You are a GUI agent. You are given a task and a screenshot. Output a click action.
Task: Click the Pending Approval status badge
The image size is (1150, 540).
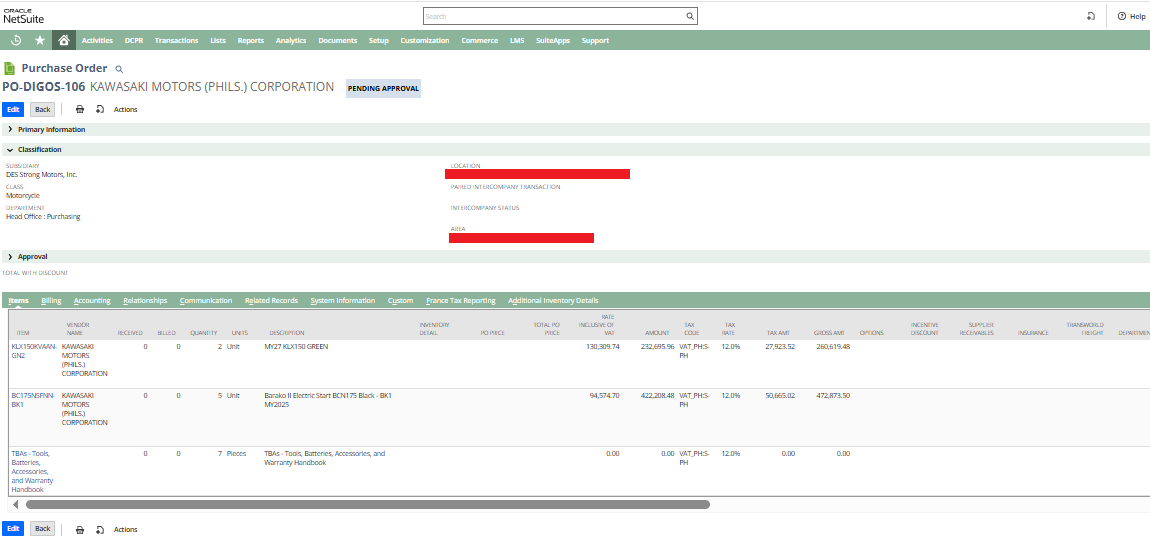384,88
